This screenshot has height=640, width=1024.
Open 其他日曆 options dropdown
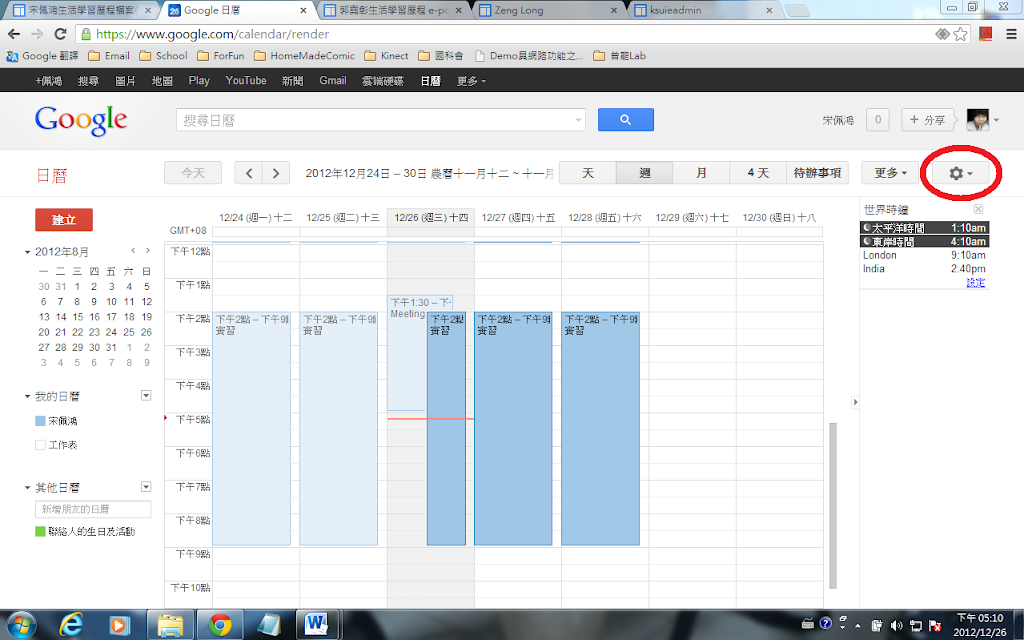point(146,487)
